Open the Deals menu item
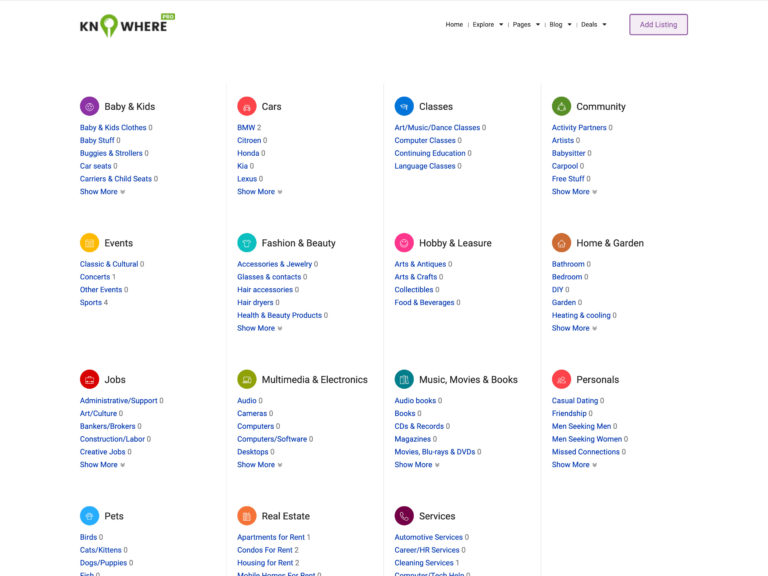The width and height of the screenshot is (768, 576). [593, 25]
